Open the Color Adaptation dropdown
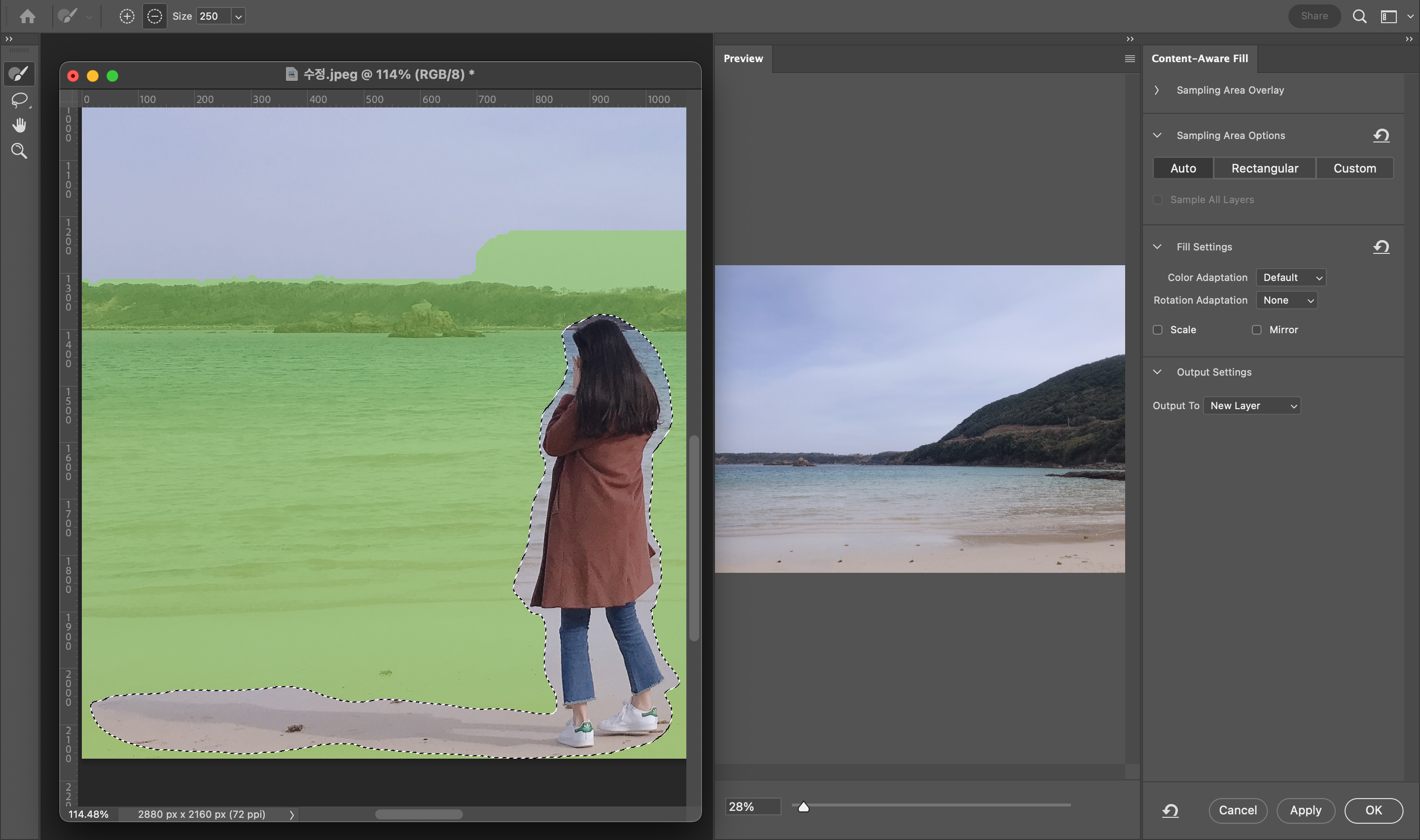 (1290, 278)
